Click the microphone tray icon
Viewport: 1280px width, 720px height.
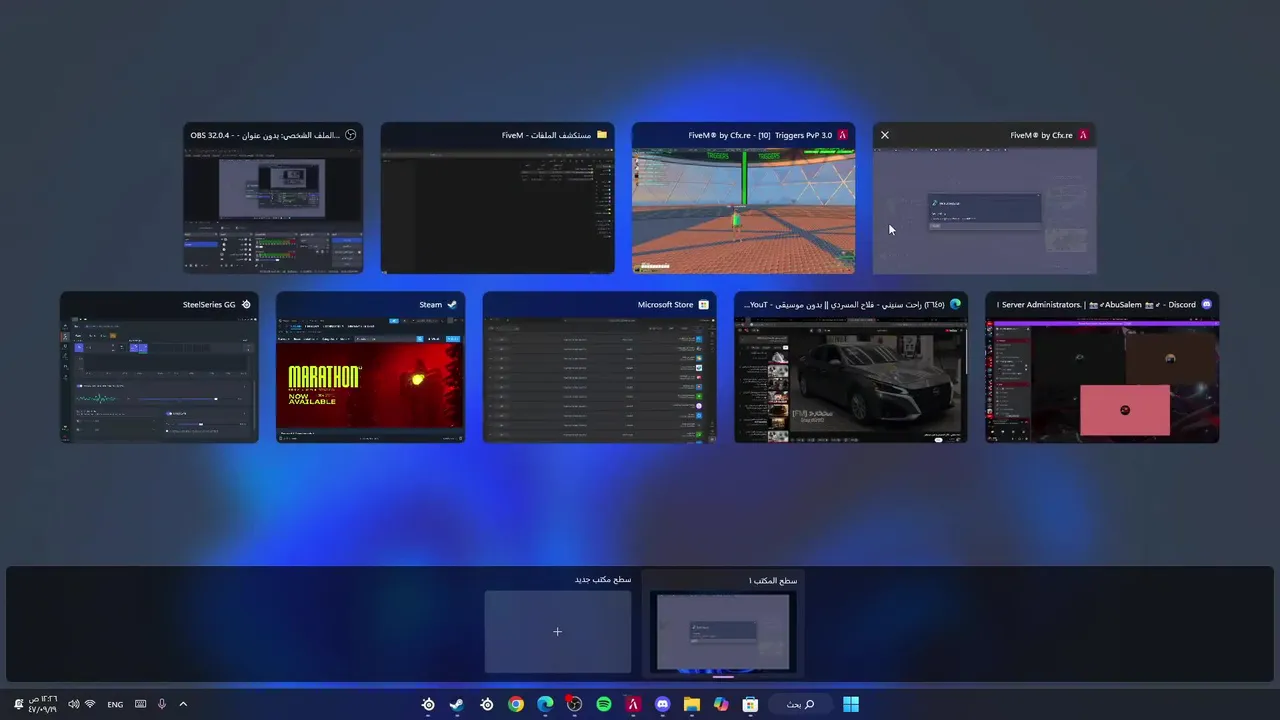162,704
